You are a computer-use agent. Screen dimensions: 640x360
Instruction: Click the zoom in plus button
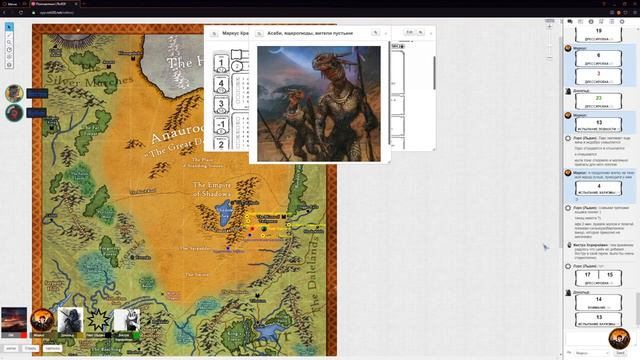[x=549, y=27]
